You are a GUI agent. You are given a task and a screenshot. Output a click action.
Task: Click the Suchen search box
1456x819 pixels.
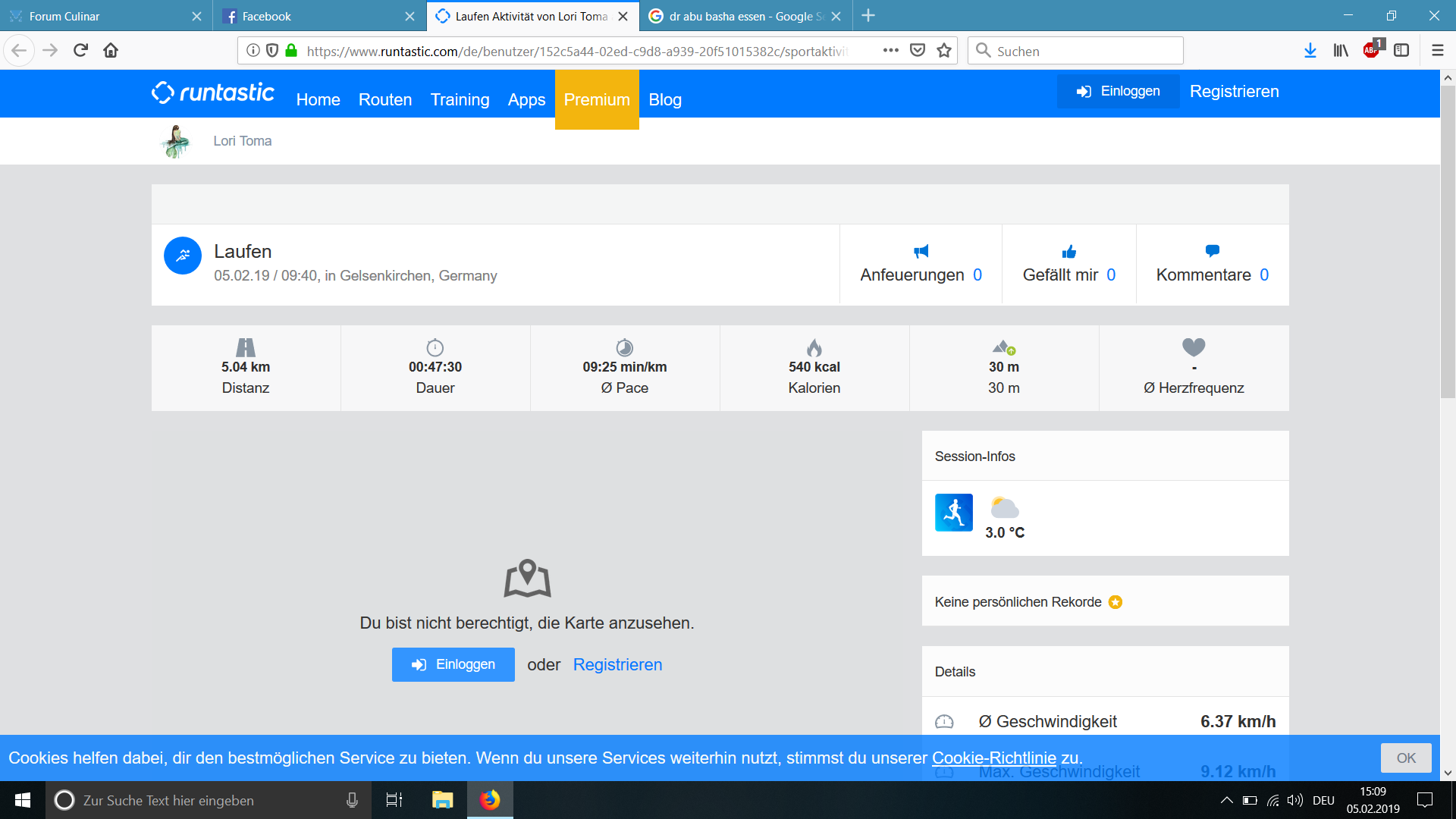1075,51
